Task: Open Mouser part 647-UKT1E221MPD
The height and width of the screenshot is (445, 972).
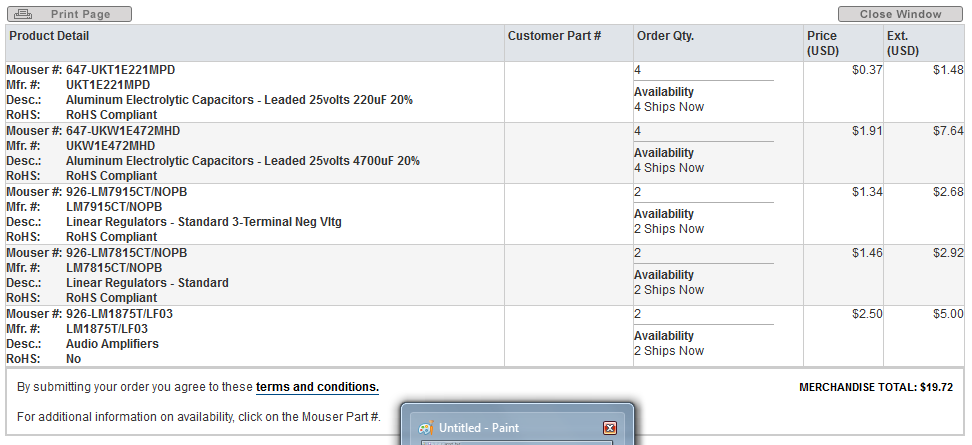Action: pyautogui.click(x=120, y=70)
